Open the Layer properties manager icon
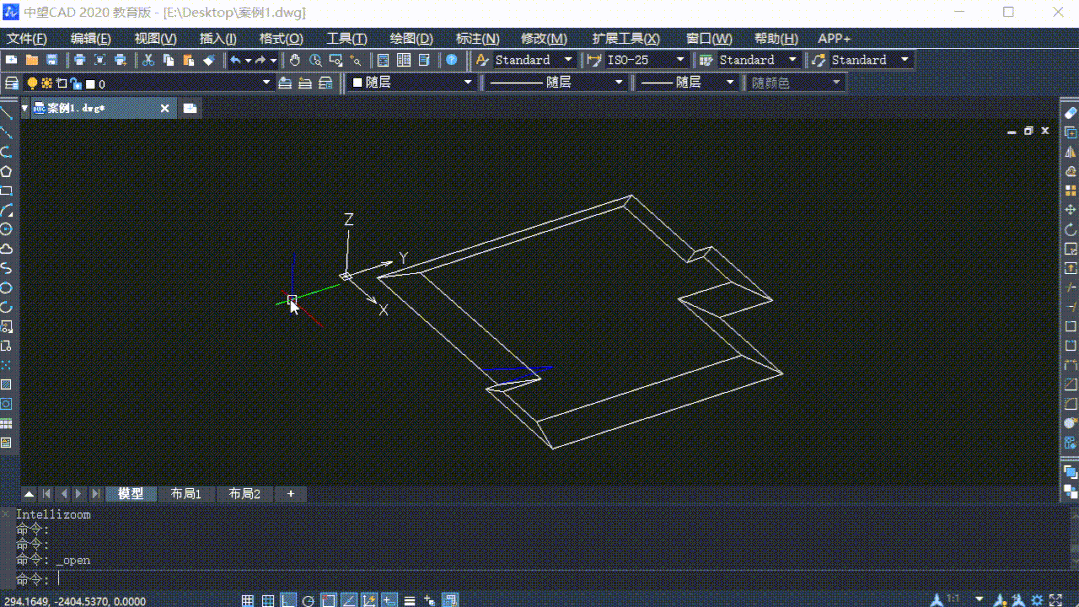This screenshot has height=607, width=1079. (x=12, y=83)
